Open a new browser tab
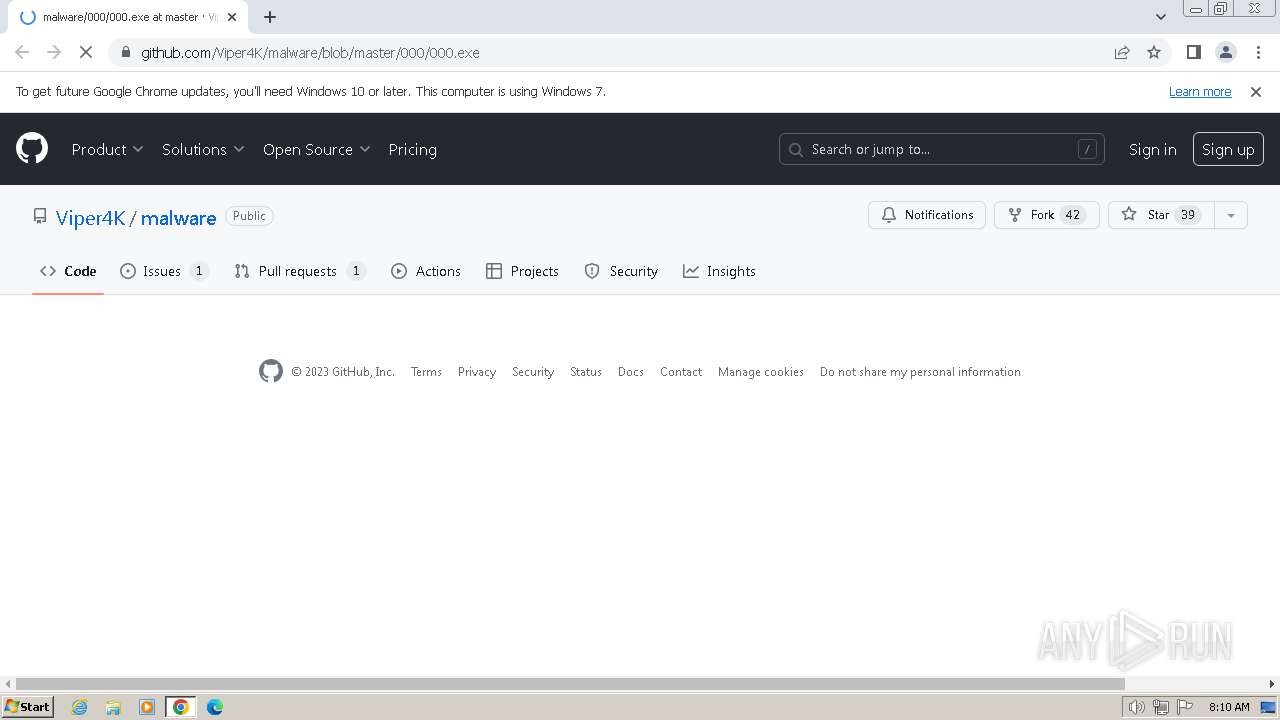 click(270, 17)
